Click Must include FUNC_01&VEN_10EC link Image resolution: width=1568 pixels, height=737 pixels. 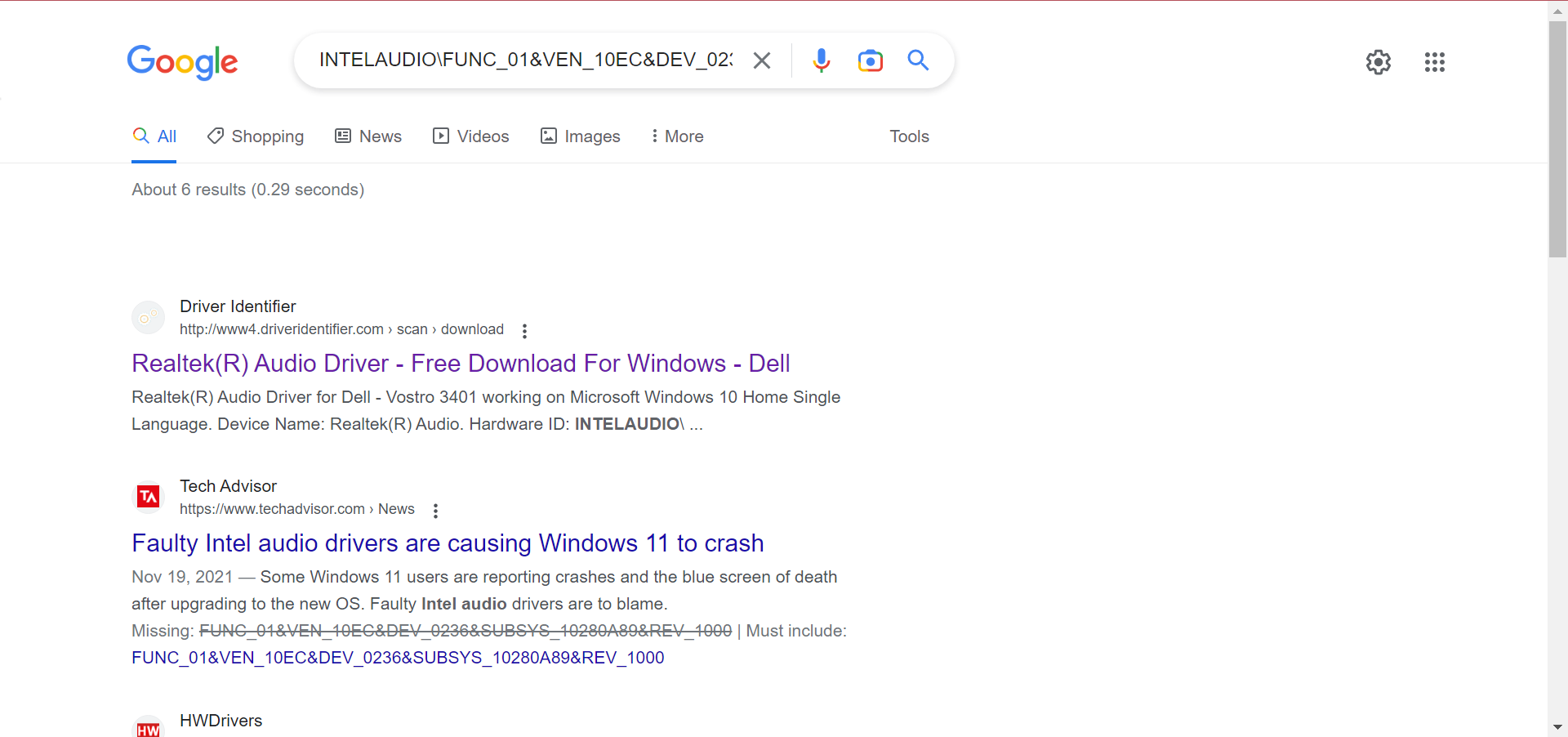(398, 658)
